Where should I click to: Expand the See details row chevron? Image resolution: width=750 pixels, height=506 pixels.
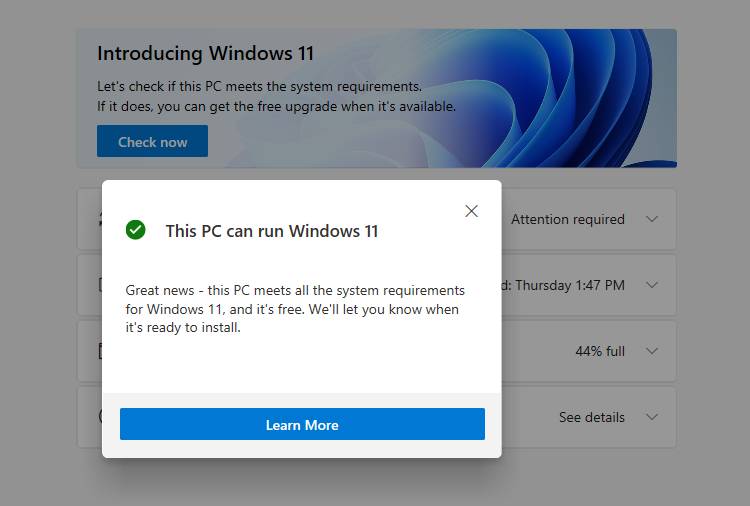pos(651,417)
